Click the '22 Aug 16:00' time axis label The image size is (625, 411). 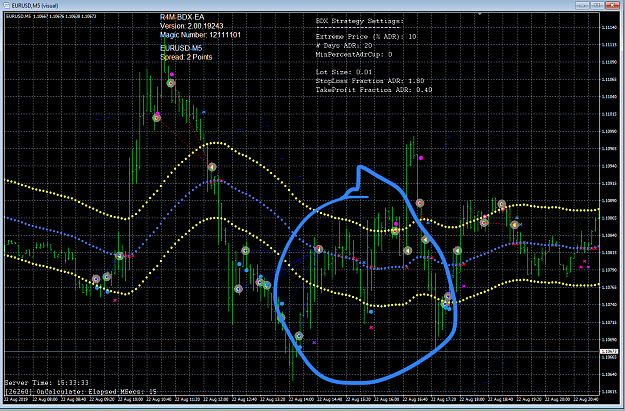coord(388,399)
